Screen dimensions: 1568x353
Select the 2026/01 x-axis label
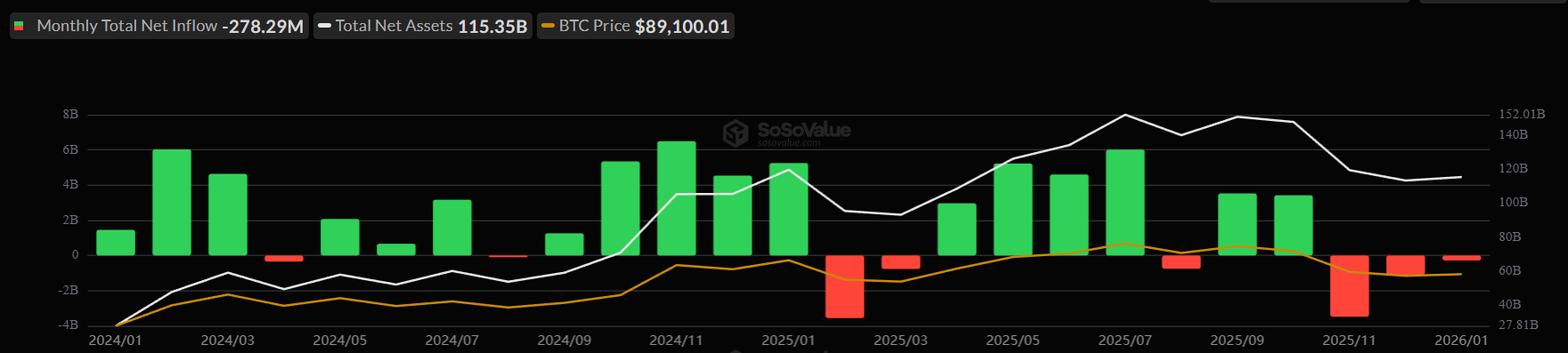1461,341
